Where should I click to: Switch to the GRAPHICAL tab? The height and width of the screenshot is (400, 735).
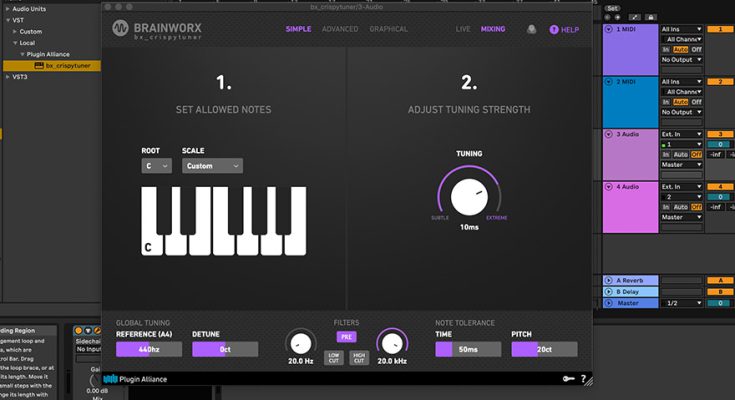click(388, 30)
